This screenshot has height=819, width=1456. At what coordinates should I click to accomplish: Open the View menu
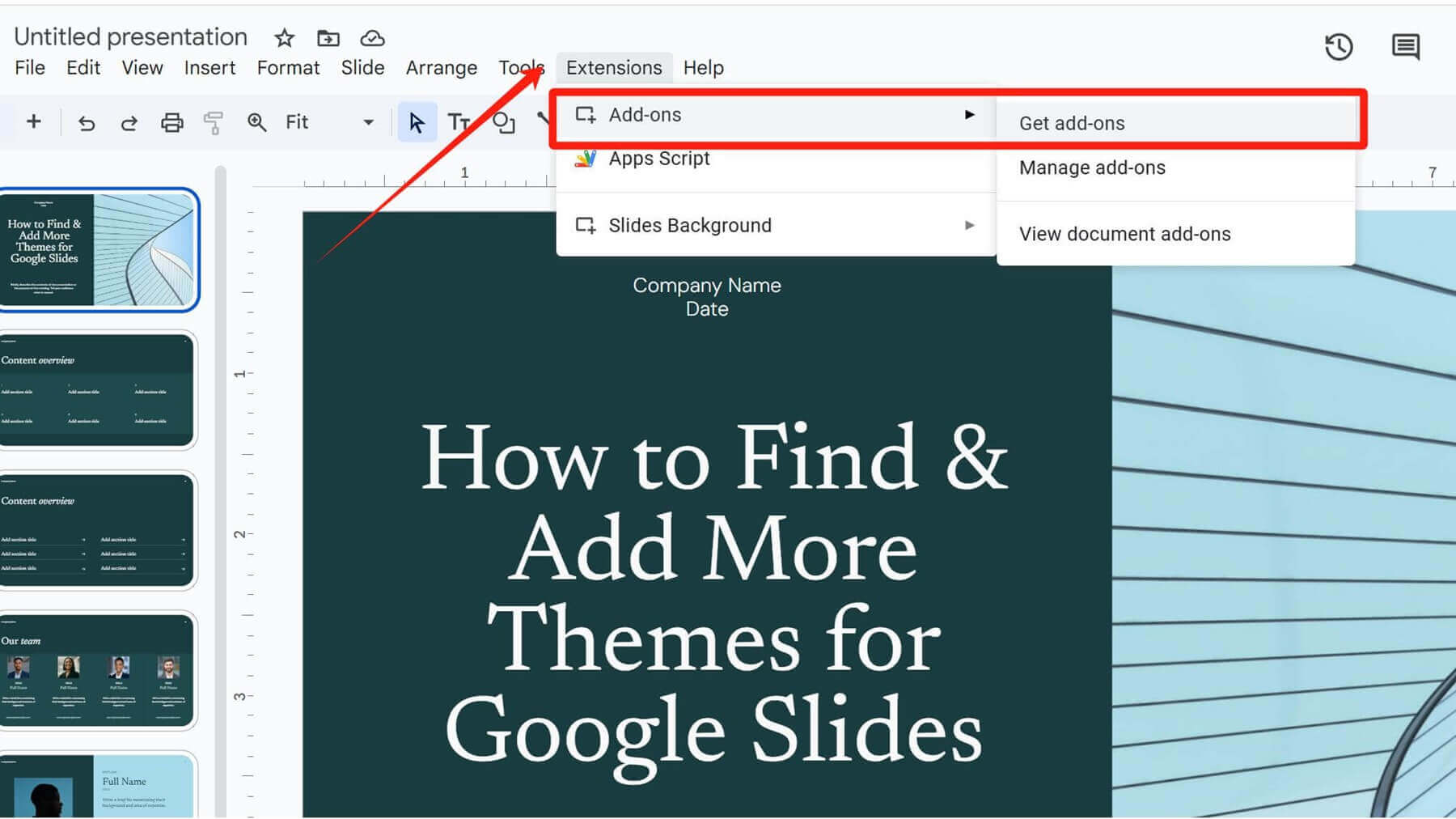[x=142, y=68]
